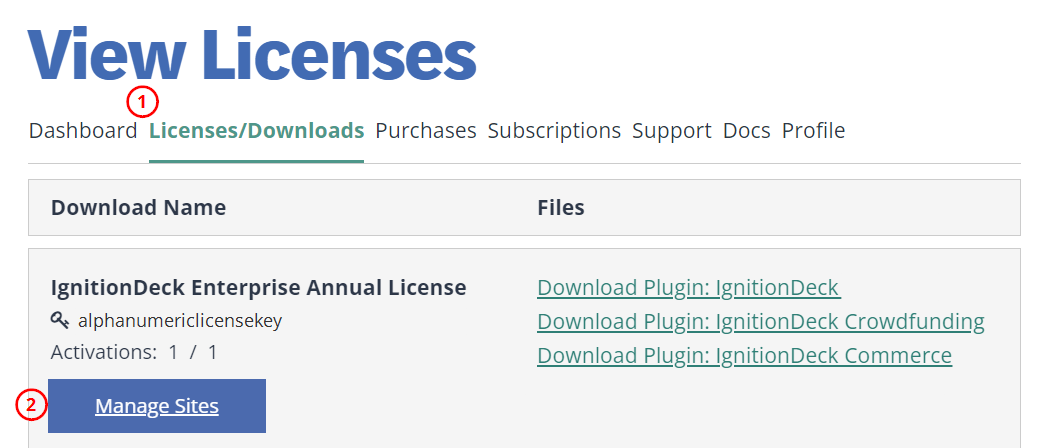Click the IgnitionDeck Enterprise Annual License title
1045x448 pixels.
point(259,288)
